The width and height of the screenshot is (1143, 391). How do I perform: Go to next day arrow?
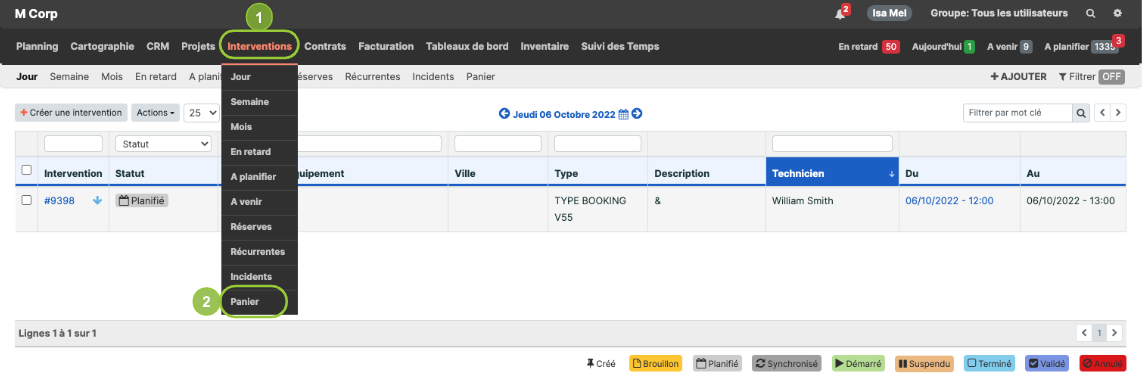click(x=636, y=114)
